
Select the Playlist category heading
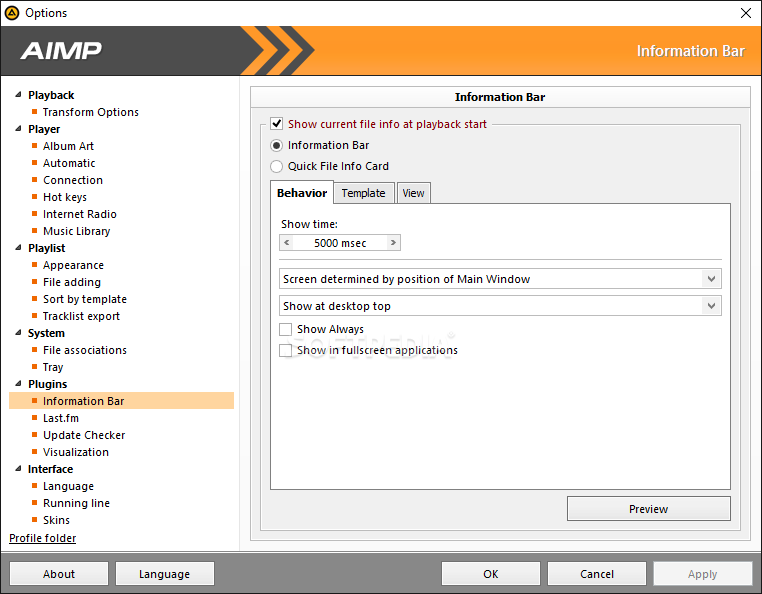click(47, 248)
